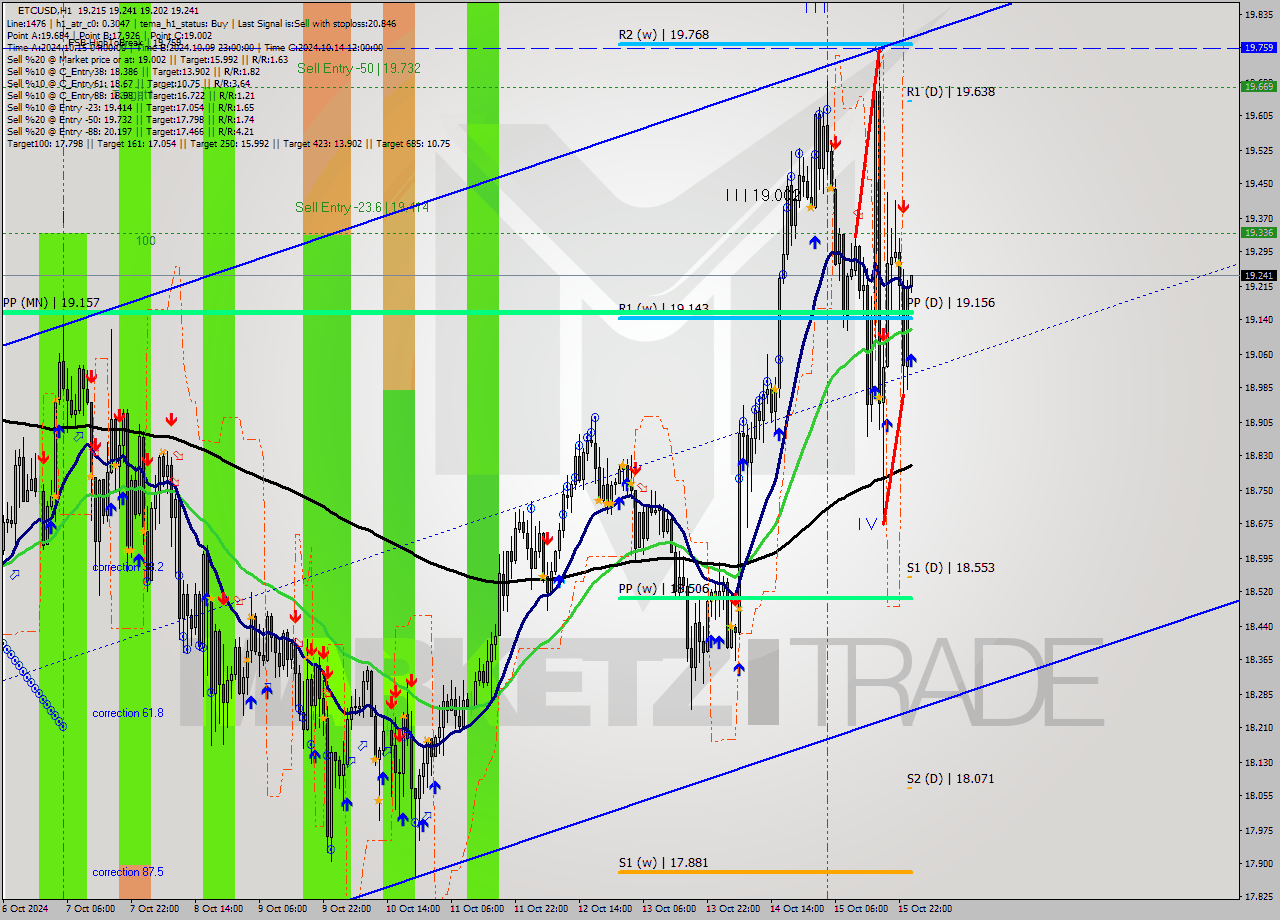Click the 'R1 (D) | 19.638' resistance label
Screen dimensions: 1280x920
pyautogui.click(x=950, y=92)
